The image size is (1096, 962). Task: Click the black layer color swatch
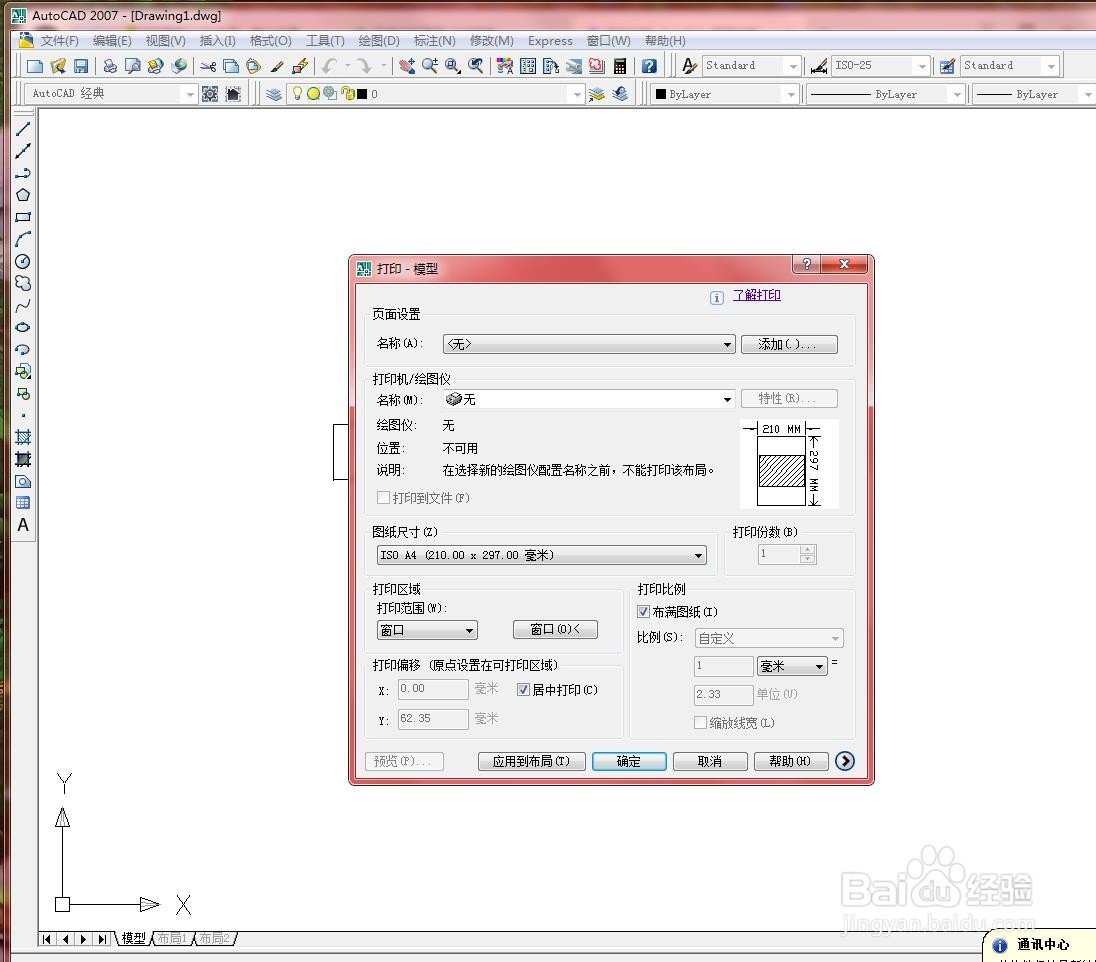coord(362,94)
